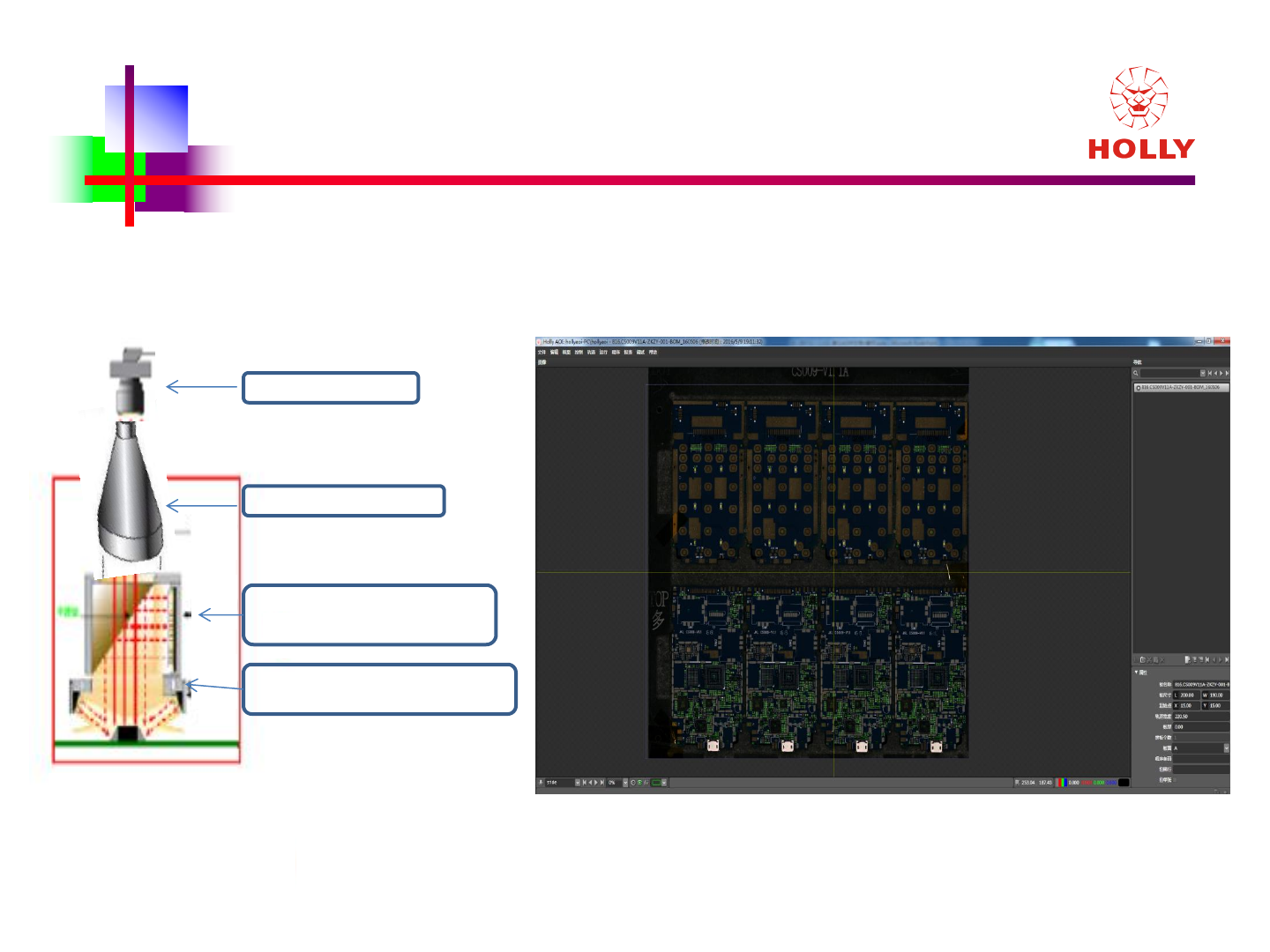
Task: Click the image tab label under menu bar
Action: click(x=542, y=362)
